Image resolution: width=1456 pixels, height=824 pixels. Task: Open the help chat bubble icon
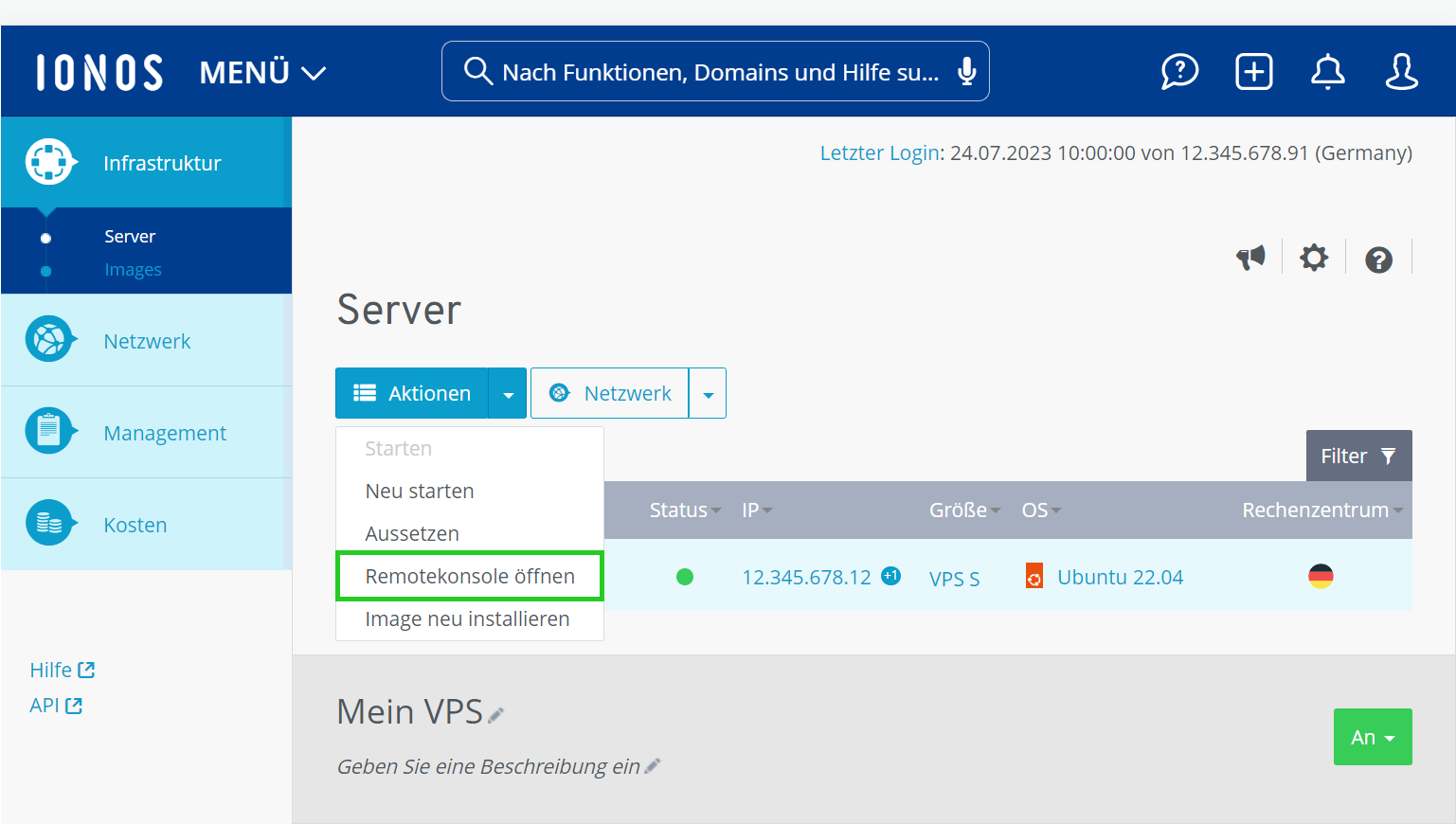click(x=1179, y=72)
